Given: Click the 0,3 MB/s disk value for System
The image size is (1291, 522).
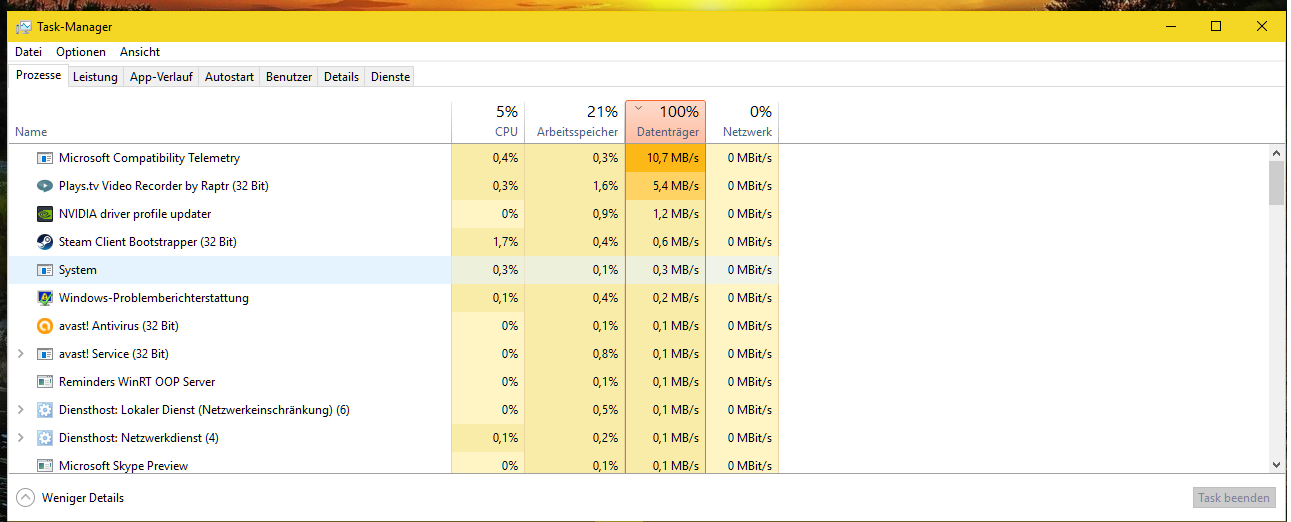Looking at the screenshot, I should 666,270.
